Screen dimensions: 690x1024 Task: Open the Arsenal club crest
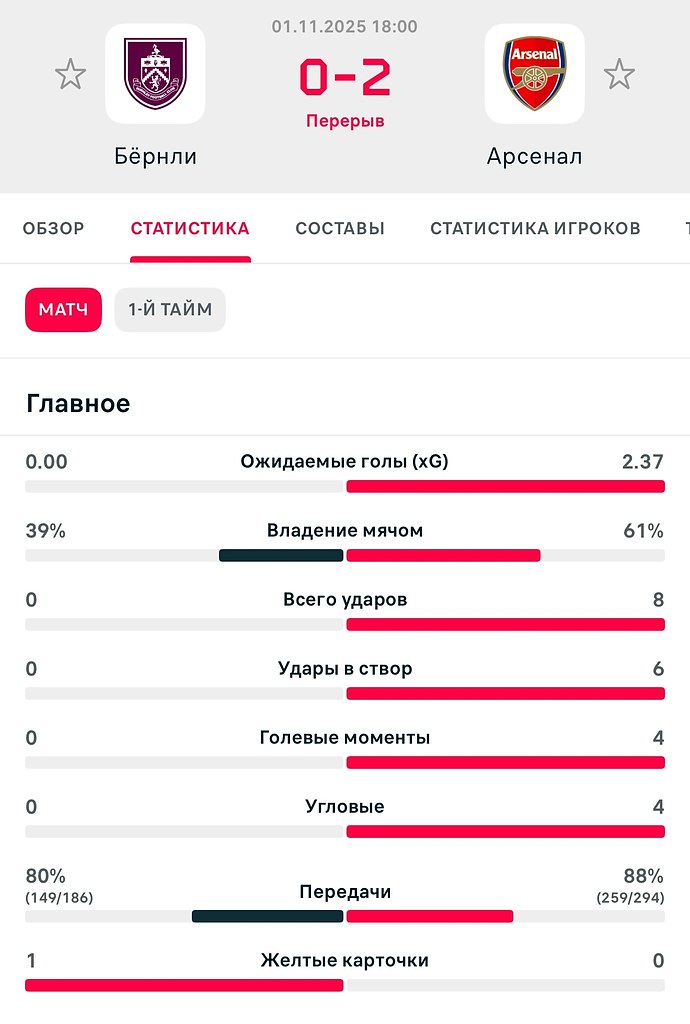[x=534, y=74]
